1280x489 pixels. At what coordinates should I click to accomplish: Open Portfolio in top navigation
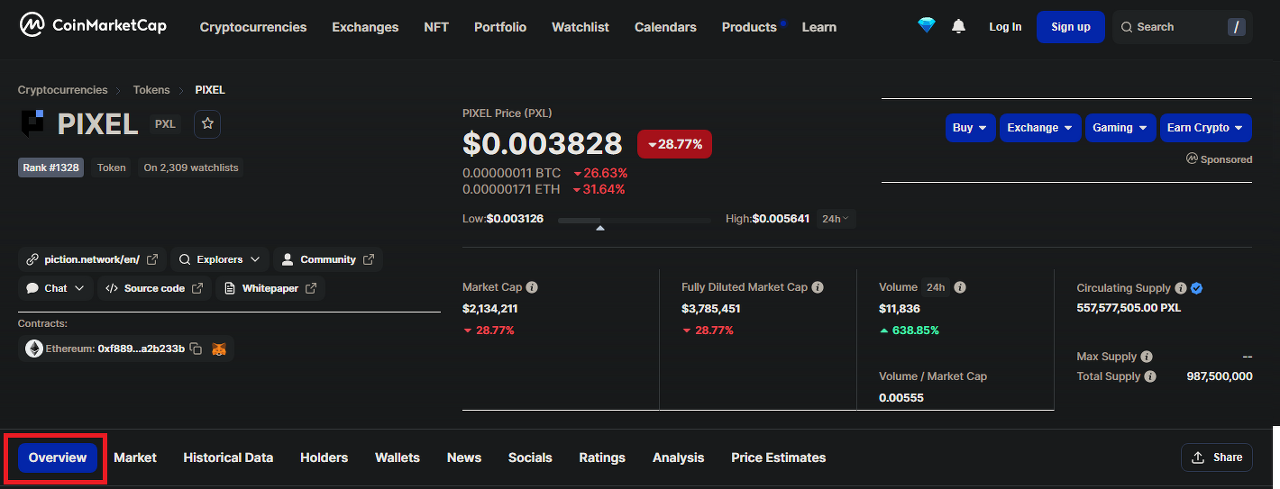[x=500, y=27]
